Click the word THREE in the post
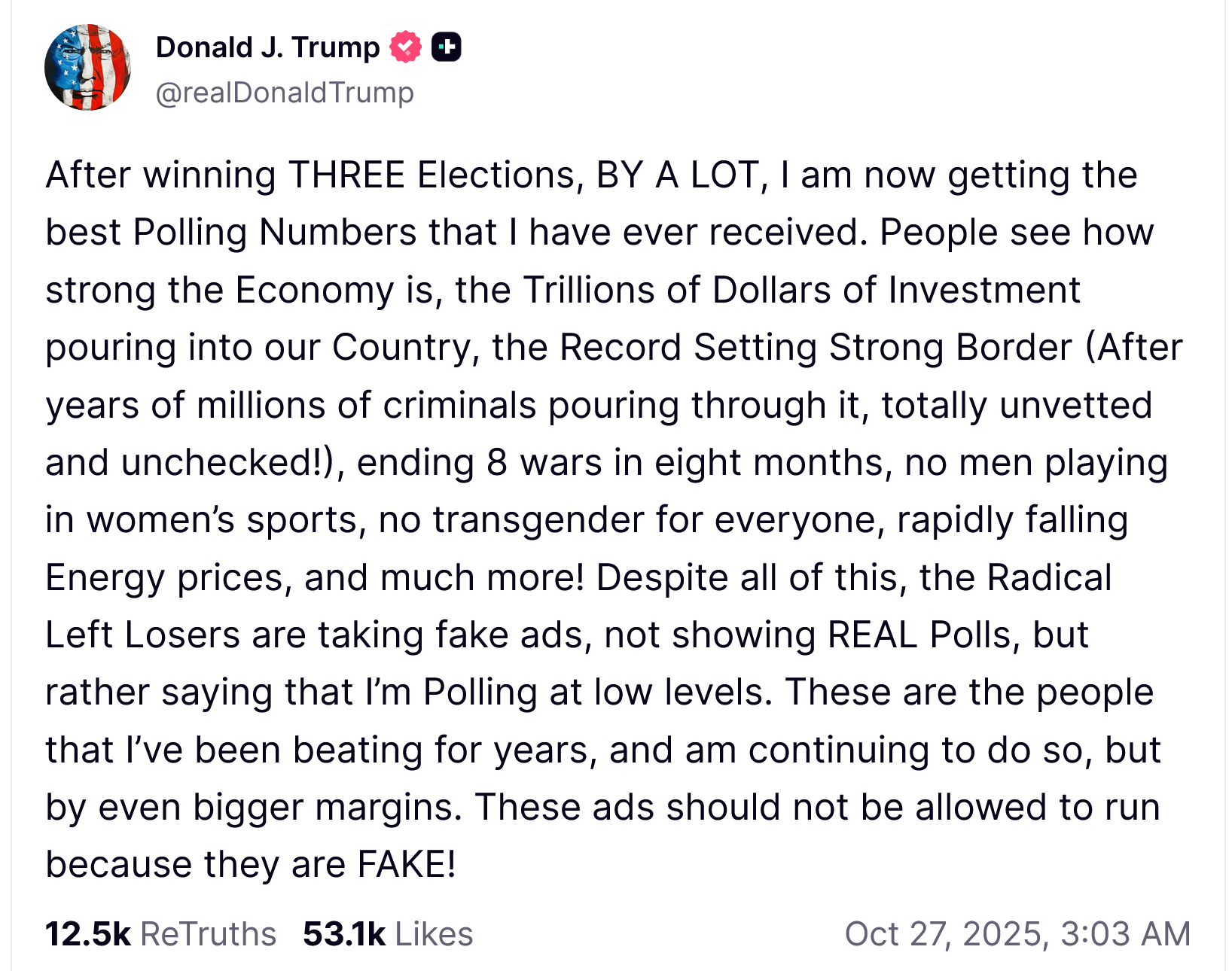The height and width of the screenshot is (971, 1232). [x=346, y=175]
